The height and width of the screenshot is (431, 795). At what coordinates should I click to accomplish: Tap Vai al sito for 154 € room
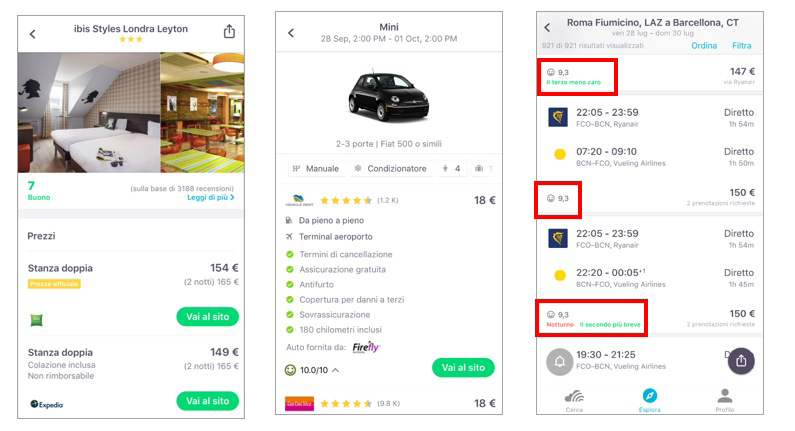207,316
